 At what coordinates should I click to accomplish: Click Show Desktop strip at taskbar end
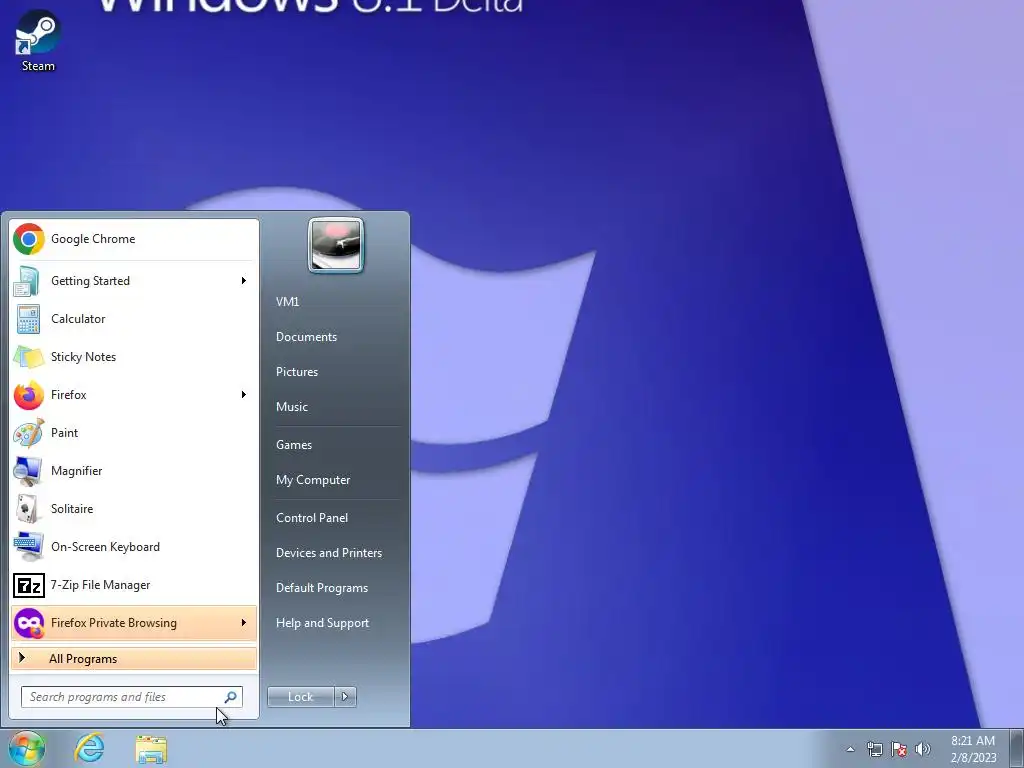tap(1017, 748)
